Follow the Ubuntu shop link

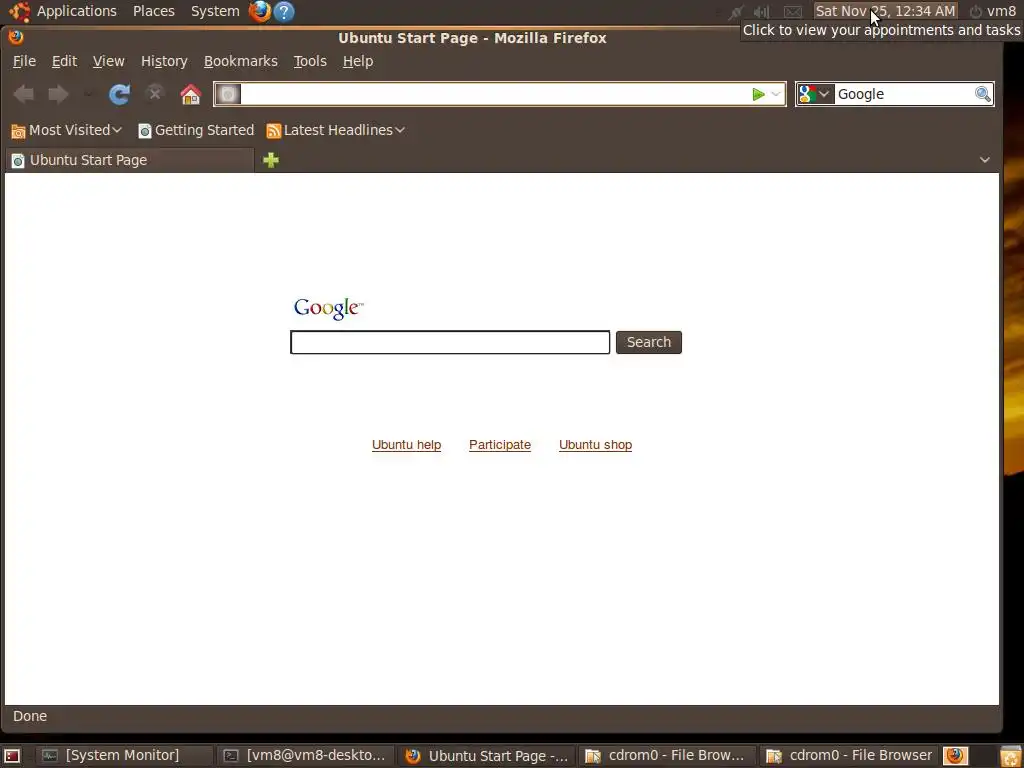pyautogui.click(x=595, y=445)
